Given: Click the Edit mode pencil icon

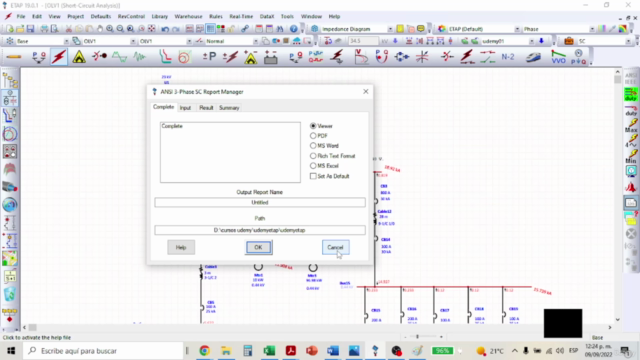Looking at the screenshot, I should [13, 57].
